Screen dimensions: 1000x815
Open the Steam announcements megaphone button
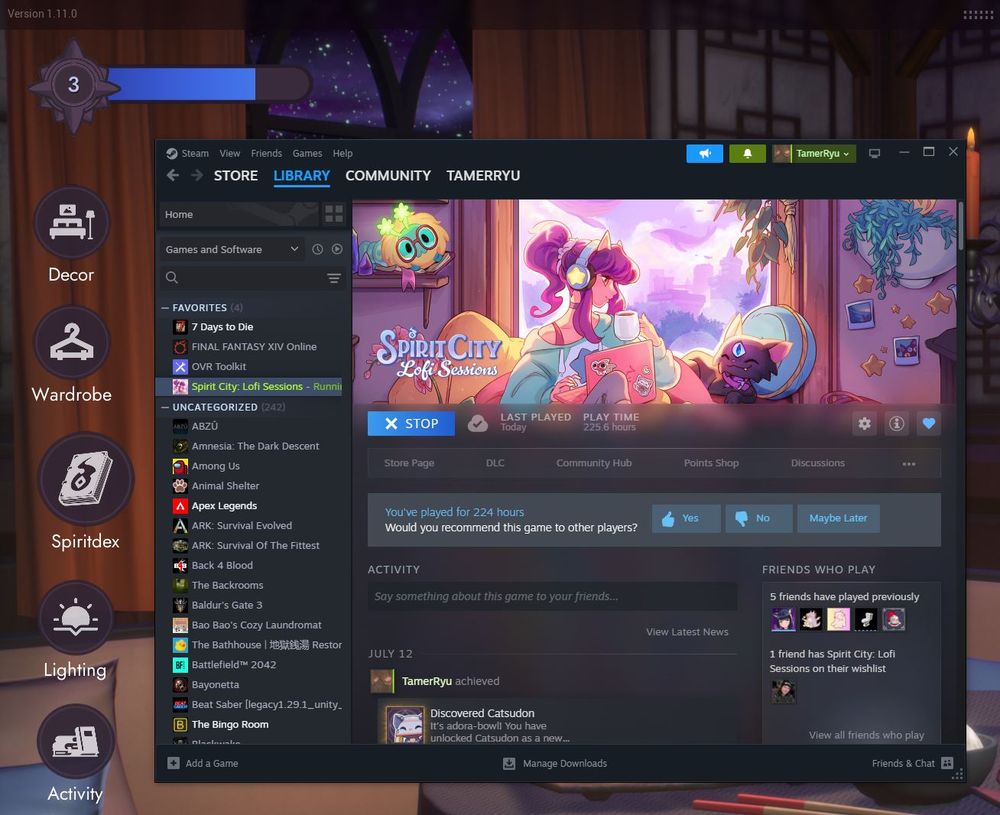point(705,154)
